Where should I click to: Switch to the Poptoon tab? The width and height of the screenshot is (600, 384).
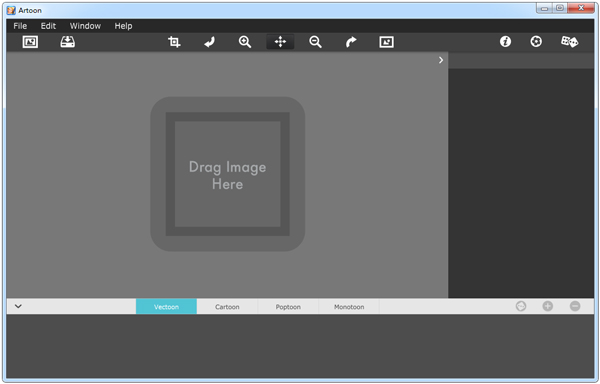click(288, 307)
